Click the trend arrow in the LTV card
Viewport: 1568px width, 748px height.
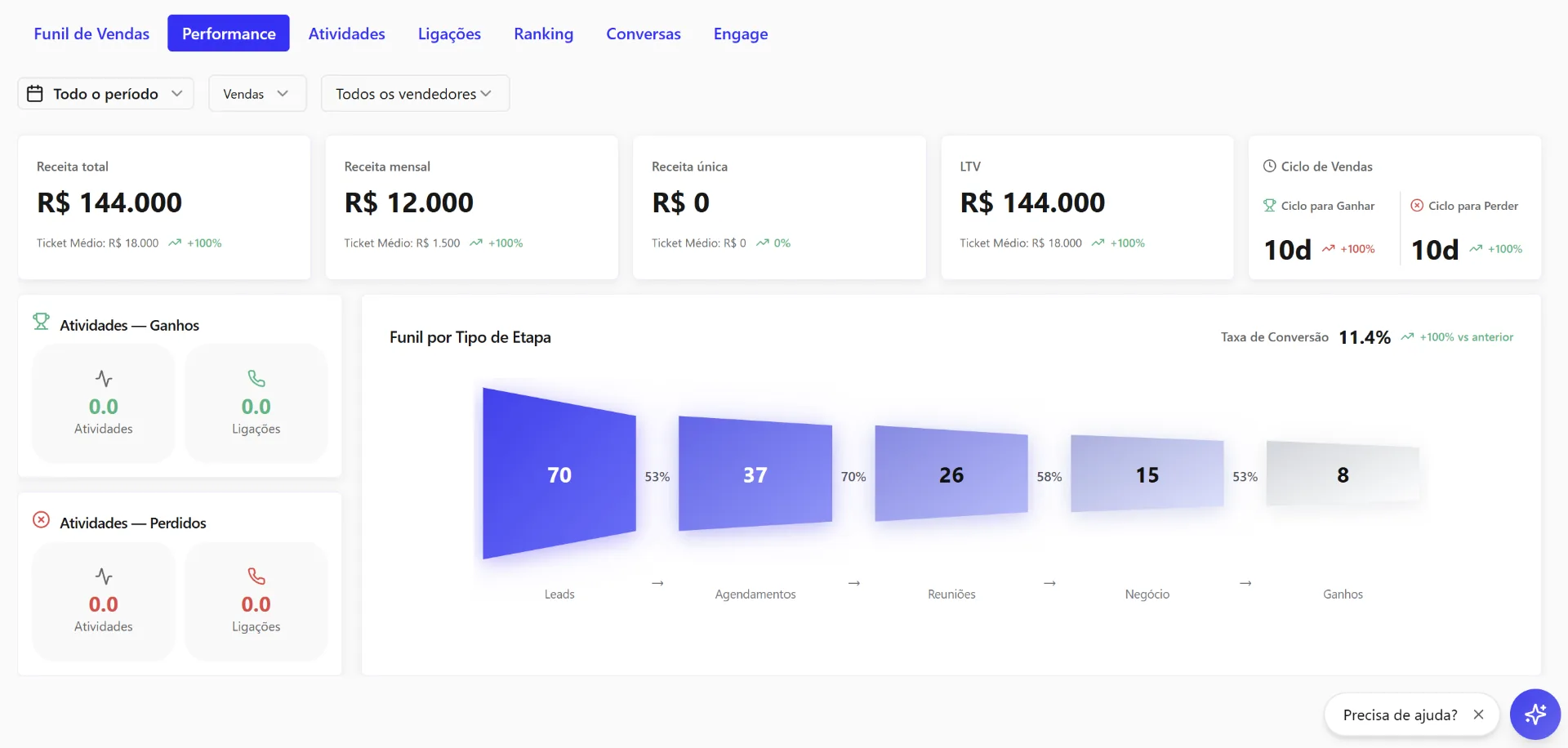coord(1098,243)
